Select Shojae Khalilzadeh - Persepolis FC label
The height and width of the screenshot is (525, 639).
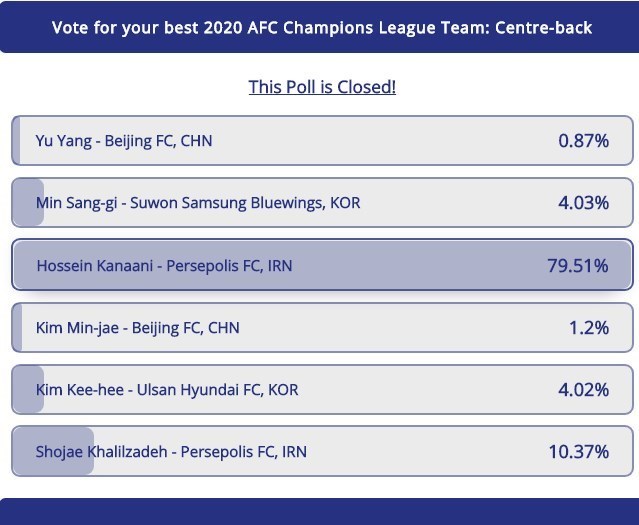click(x=171, y=452)
